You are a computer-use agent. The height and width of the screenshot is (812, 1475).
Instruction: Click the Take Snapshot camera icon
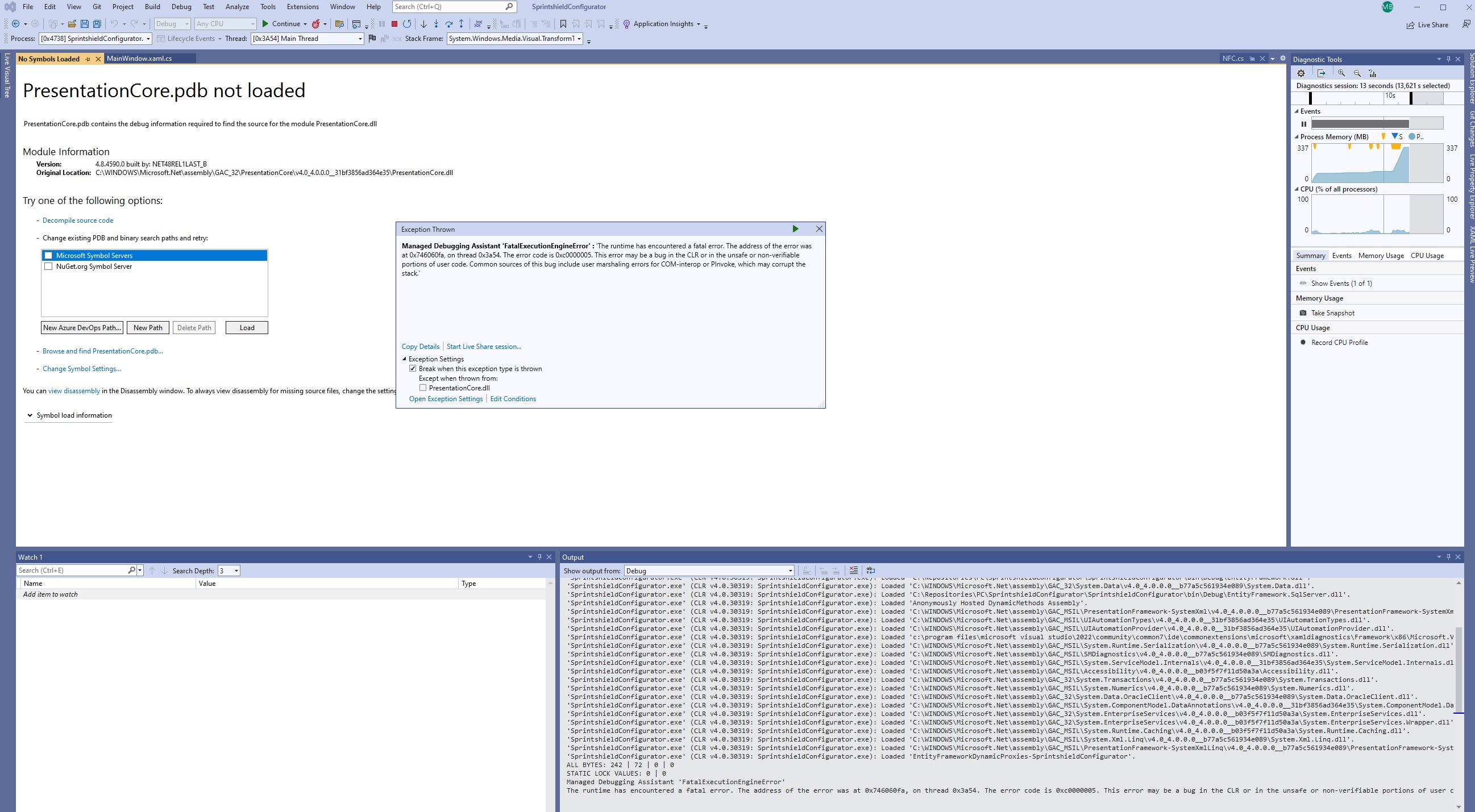[1303, 313]
